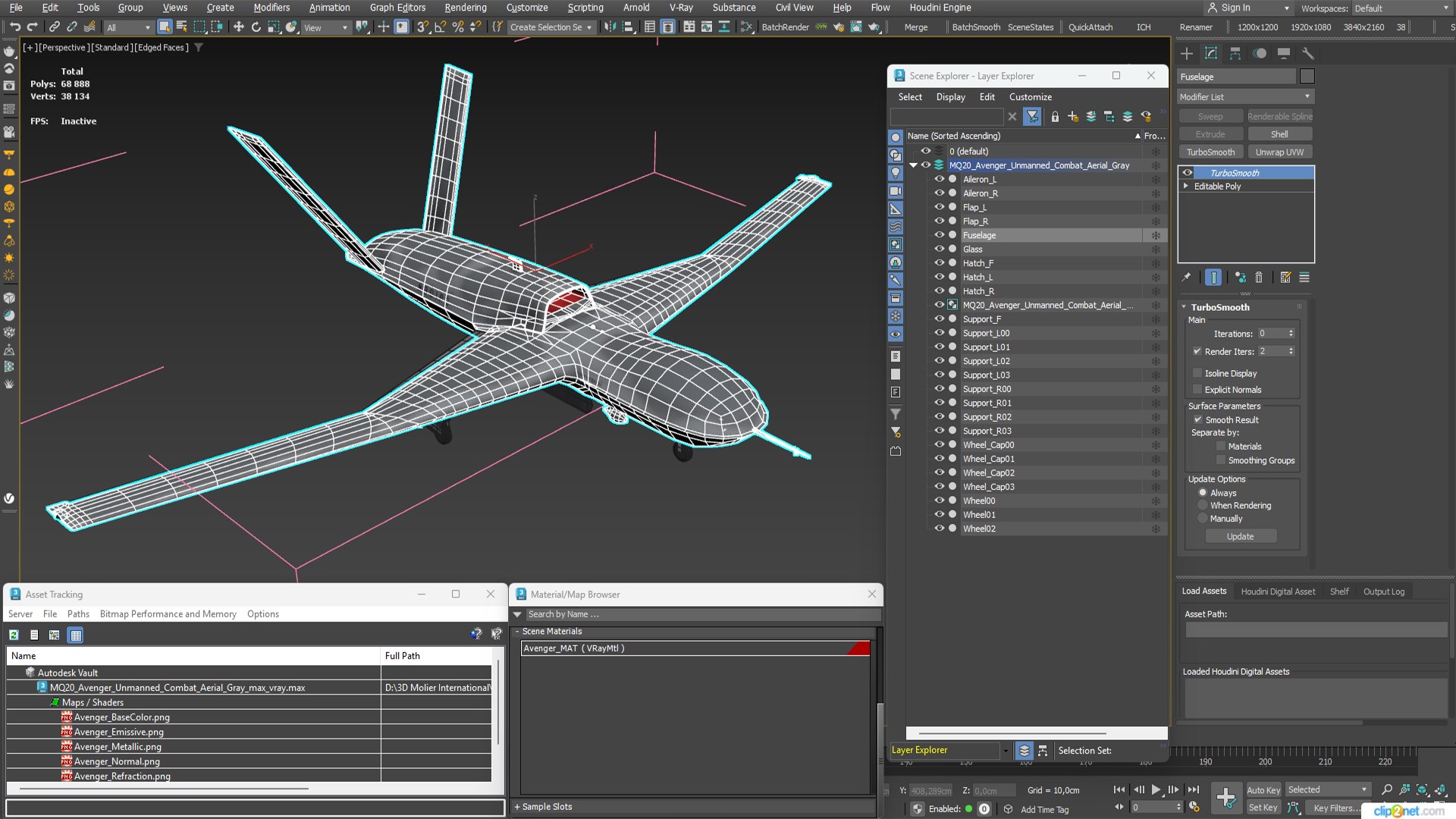Open the Utilities command panel tab
The height and width of the screenshot is (819, 1456).
(x=1308, y=53)
